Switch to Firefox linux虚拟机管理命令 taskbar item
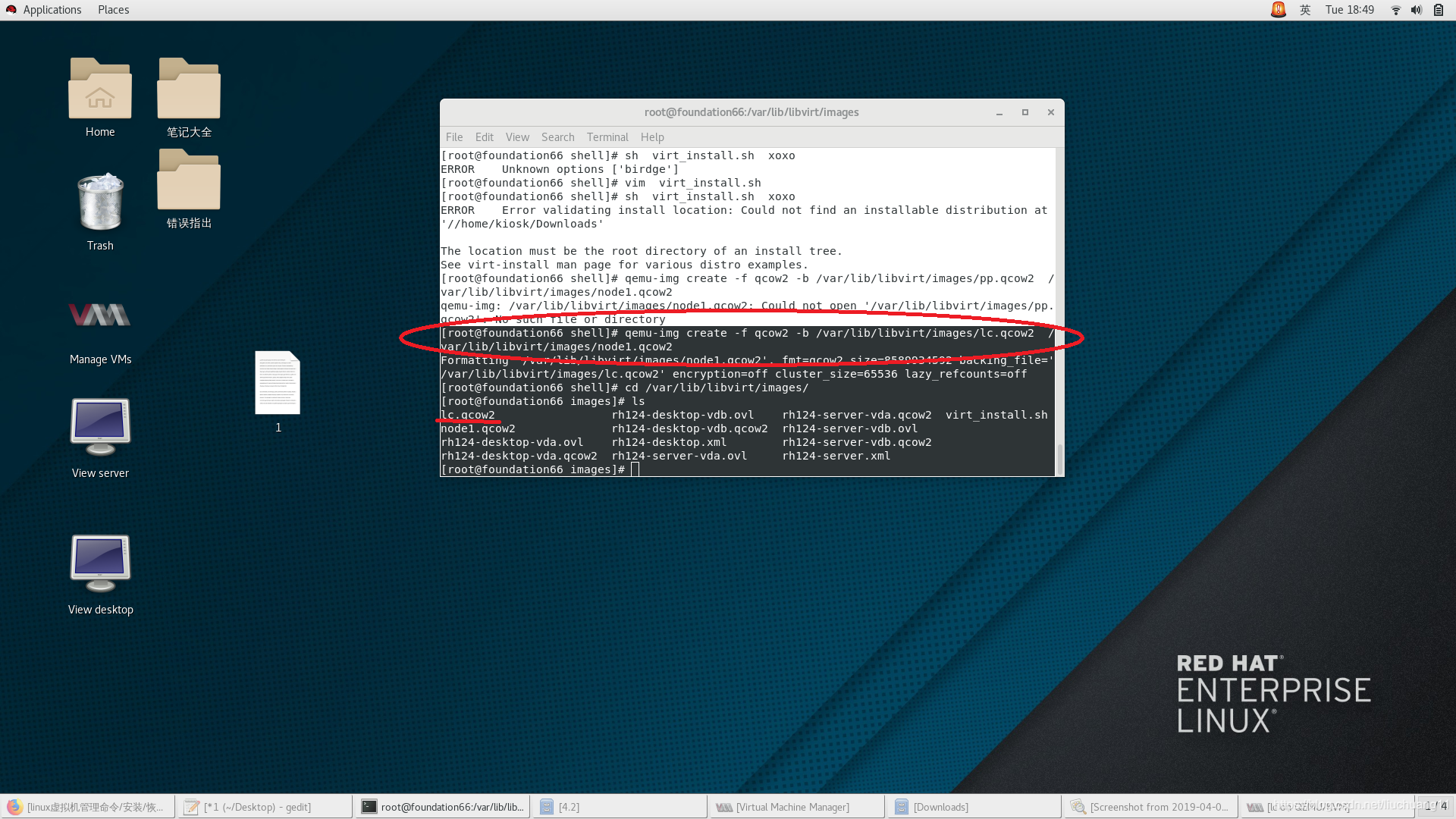Viewport: 1456px width, 819px height. point(88,807)
